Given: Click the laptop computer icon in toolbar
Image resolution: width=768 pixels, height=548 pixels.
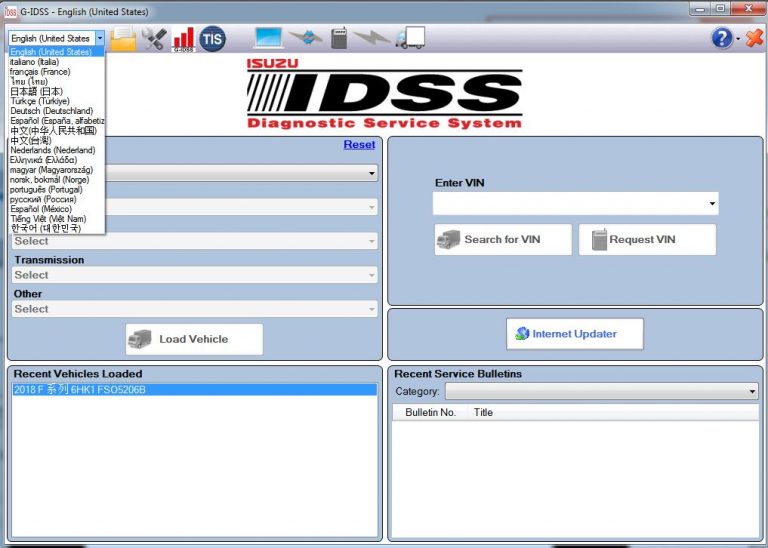Looking at the screenshot, I should click(x=269, y=38).
